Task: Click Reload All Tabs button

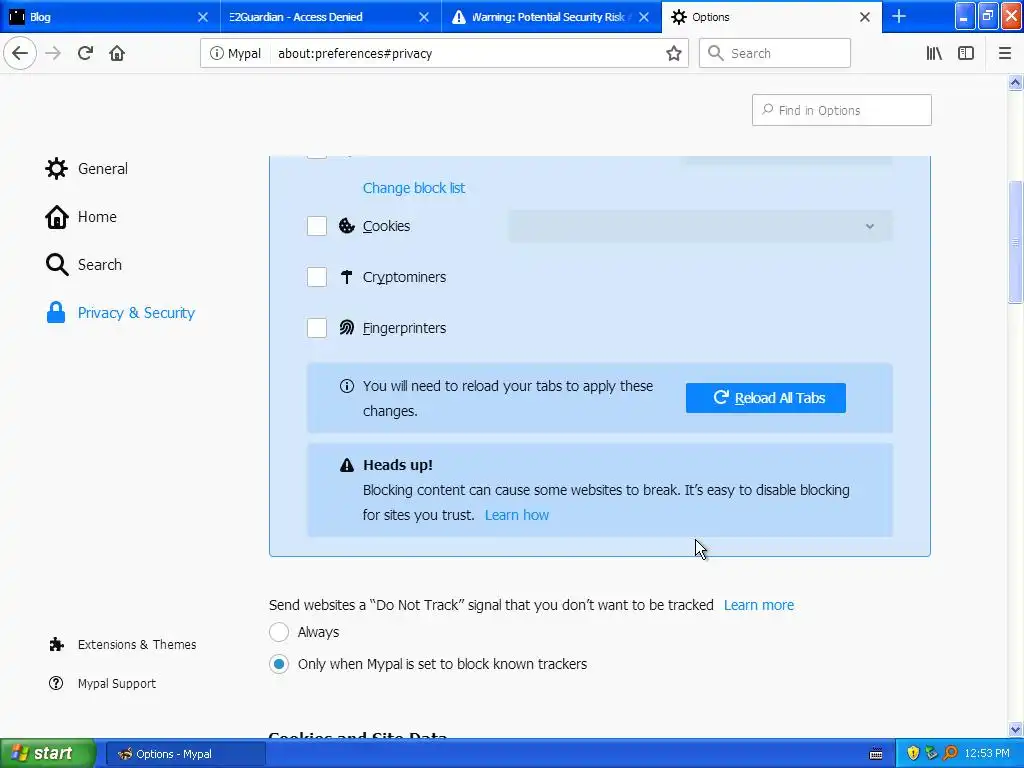Action: click(x=765, y=398)
